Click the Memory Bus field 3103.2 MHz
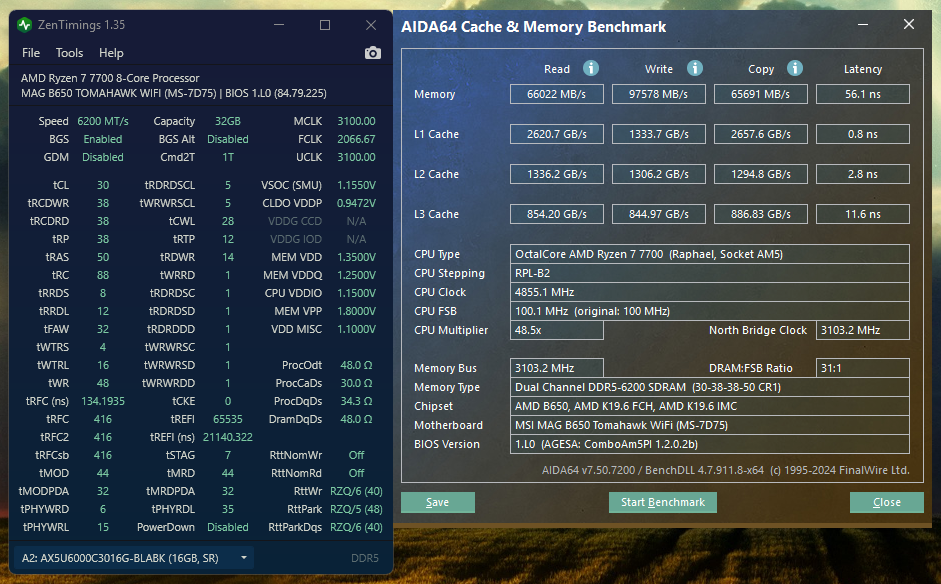The image size is (941, 584). tap(557, 368)
